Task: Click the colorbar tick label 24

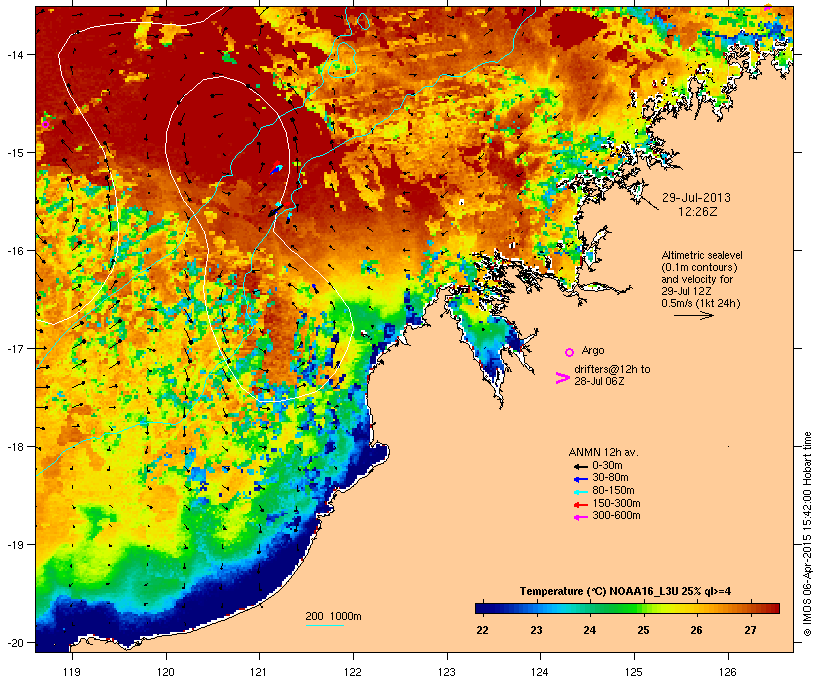Action: pyautogui.click(x=589, y=630)
